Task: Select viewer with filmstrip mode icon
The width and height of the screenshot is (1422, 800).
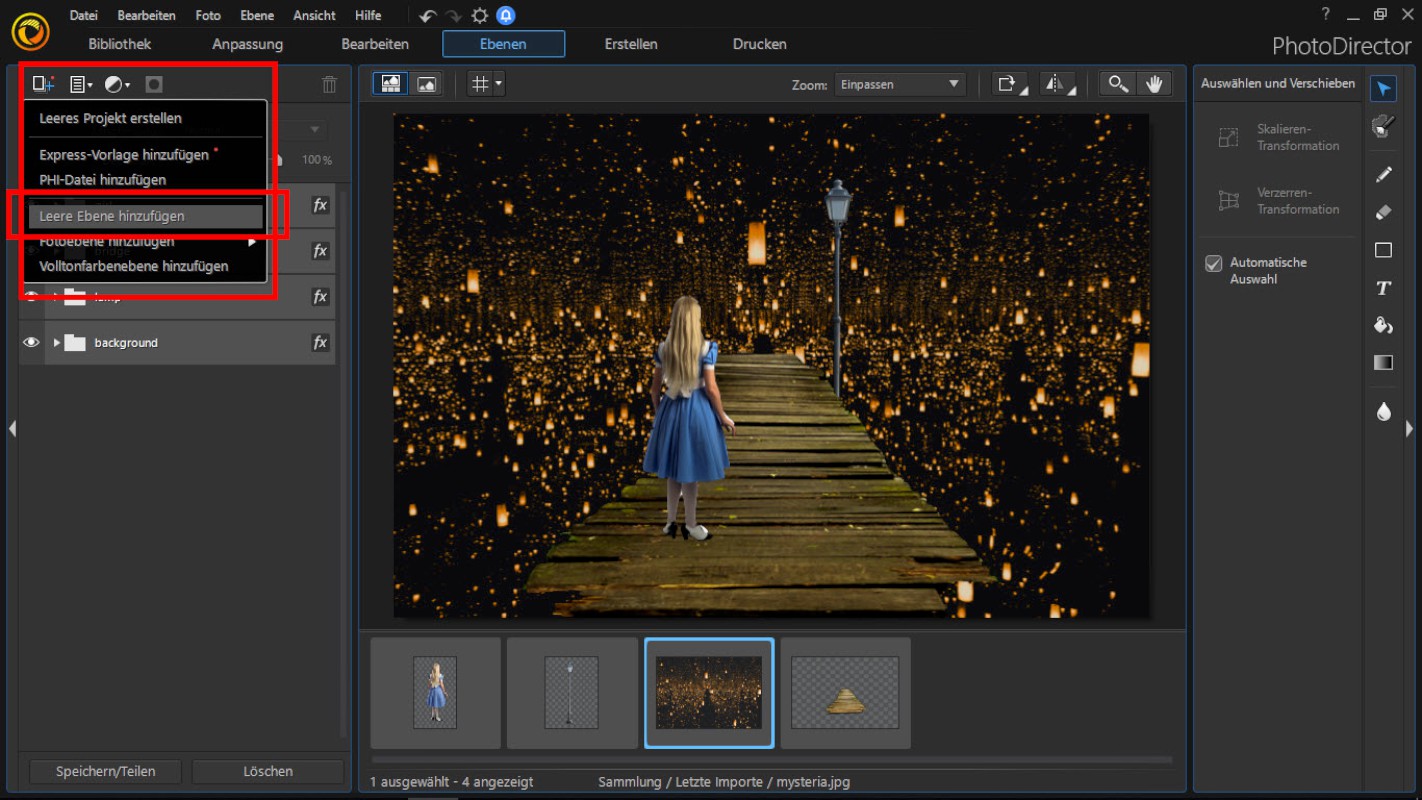Action: pos(390,84)
